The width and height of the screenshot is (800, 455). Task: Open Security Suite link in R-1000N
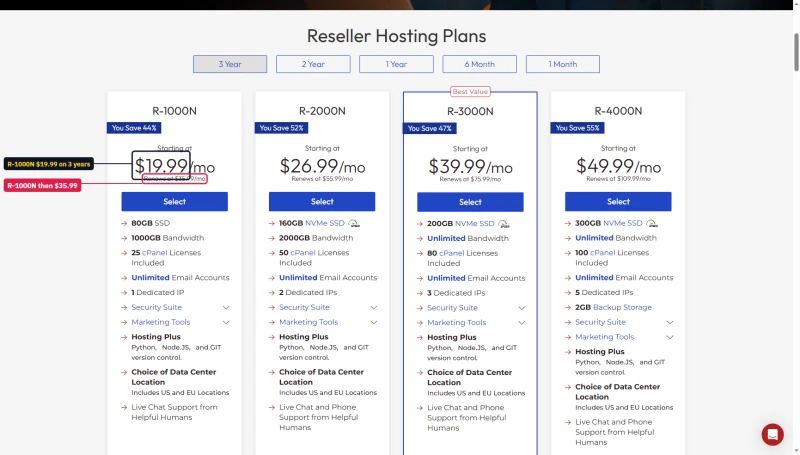(x=157, y=307)
